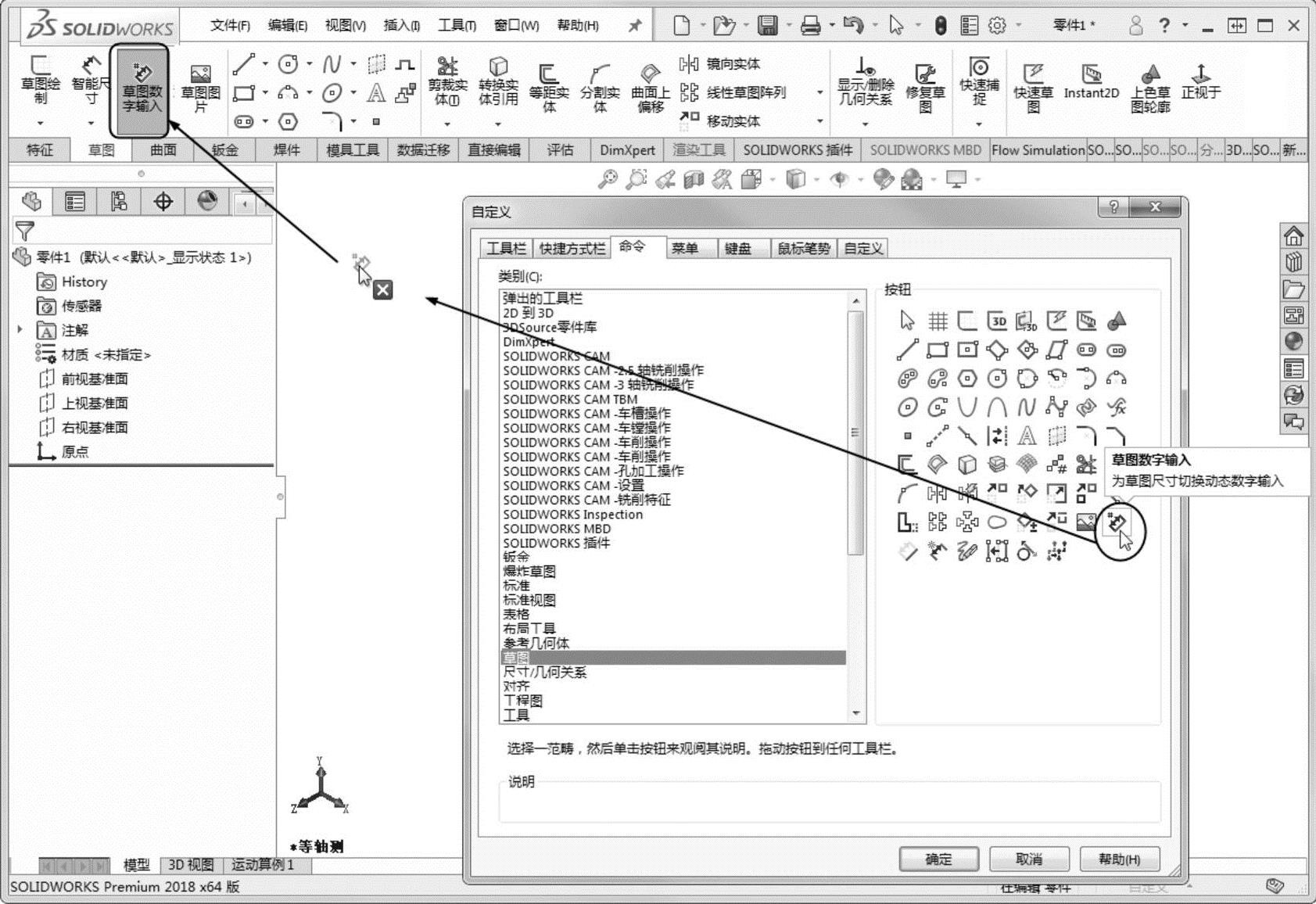Click 移动实体 move entities
This screenshot has height=904, width=1316.
[x=720, y=120]
